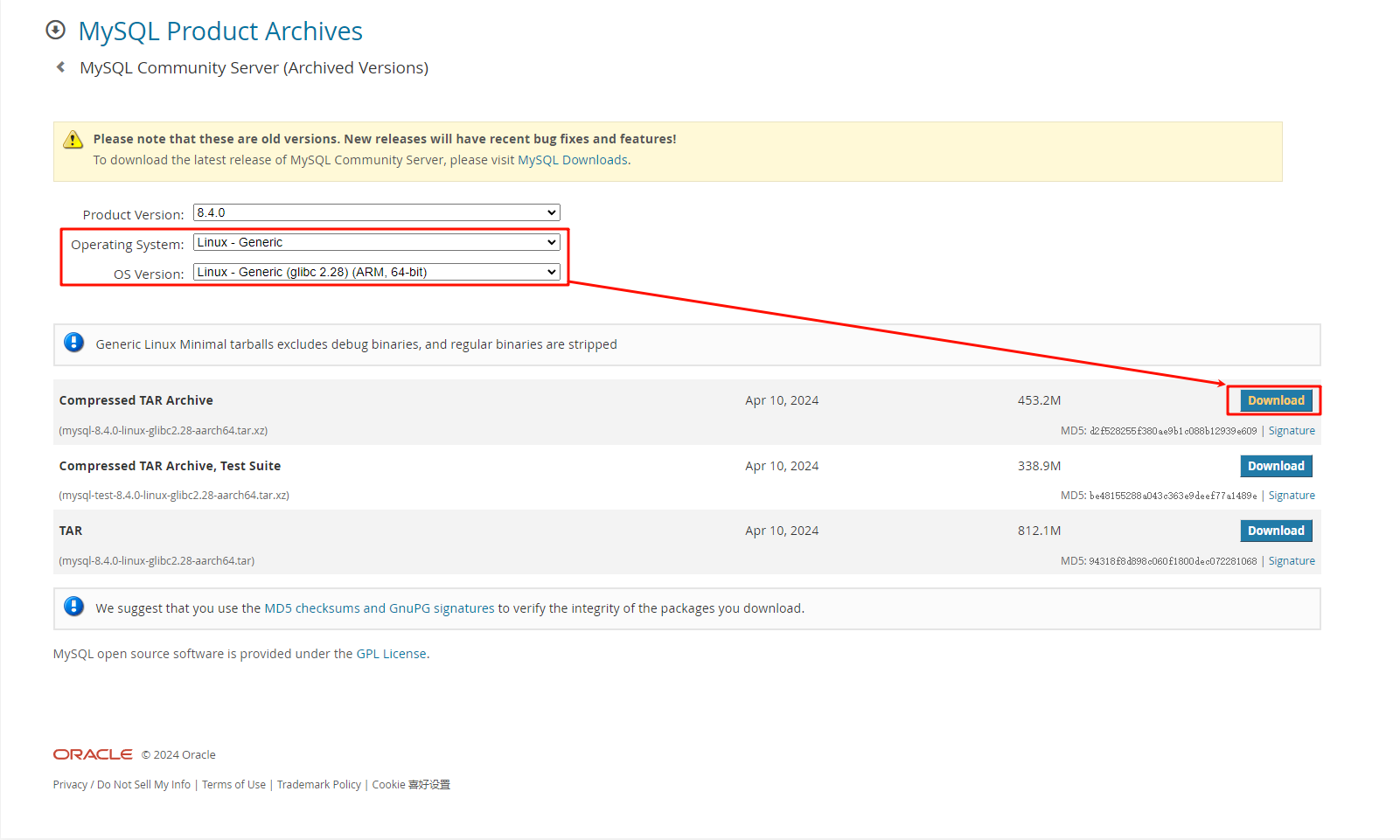Download the Compressed TAR Archive, Test Suite
Screen dimensions: 1400x840
click(x=1276, y=466)
